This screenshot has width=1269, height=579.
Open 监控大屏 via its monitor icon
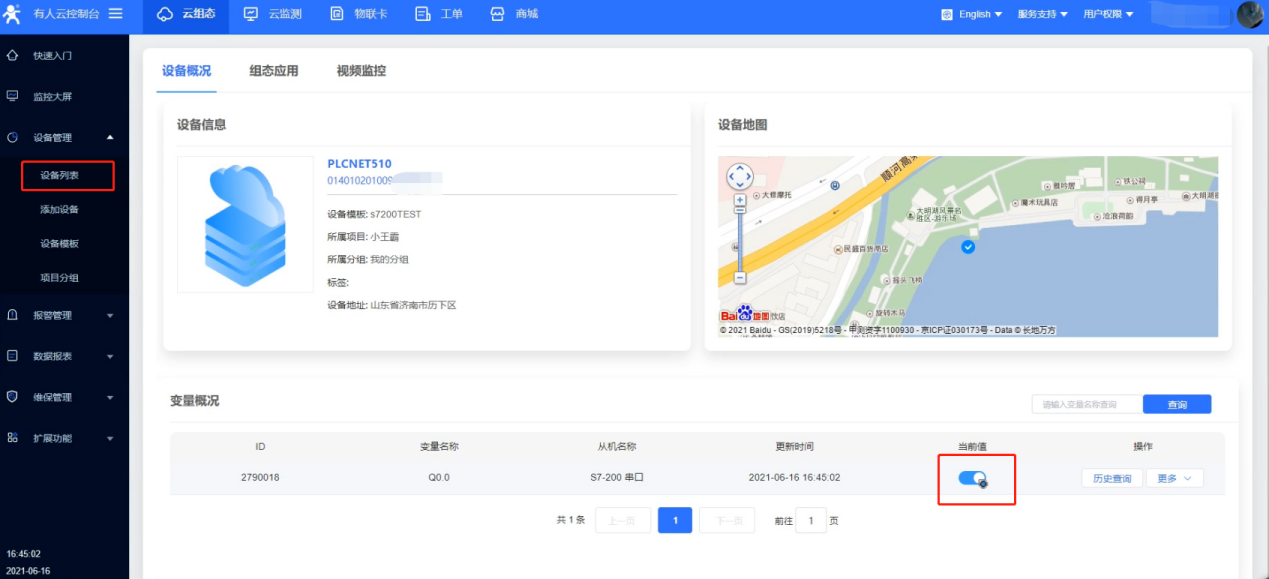pos(13,96)
